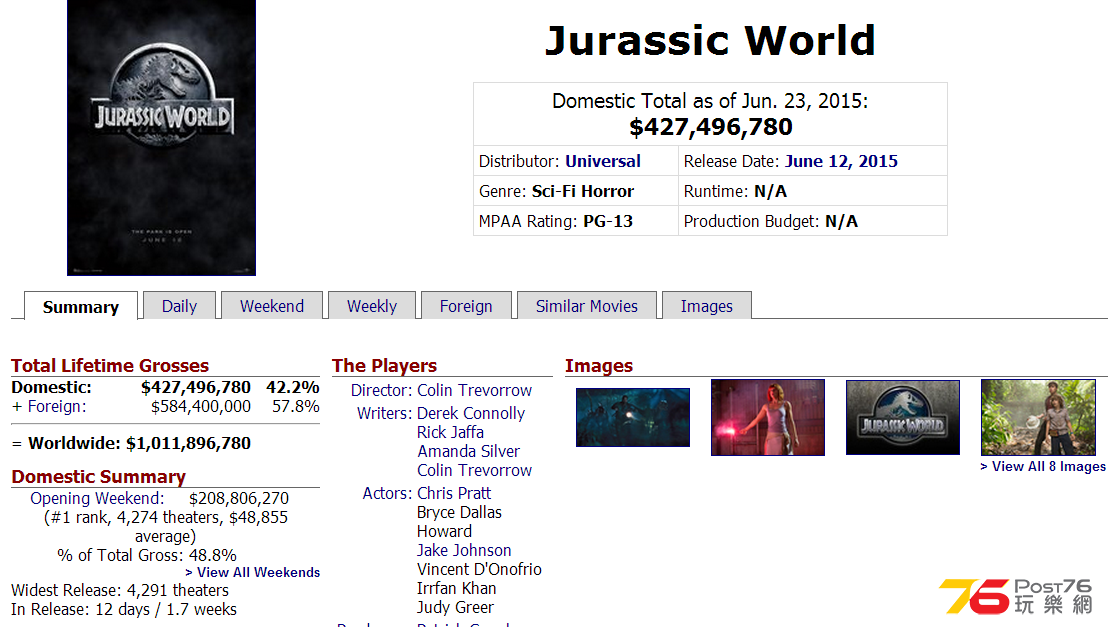The height and width of the screenshot is (627, 1109).
Task: Open the Weekly tab
Action: click(x=372, y=306)
